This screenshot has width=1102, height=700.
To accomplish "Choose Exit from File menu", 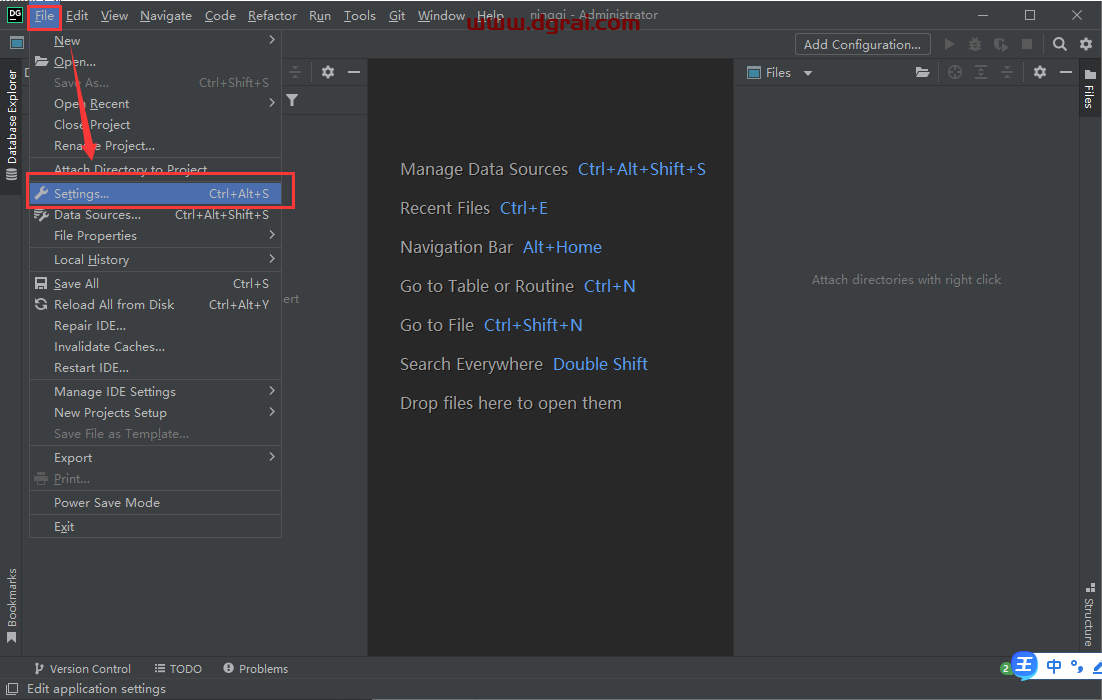I will (155, 526).
